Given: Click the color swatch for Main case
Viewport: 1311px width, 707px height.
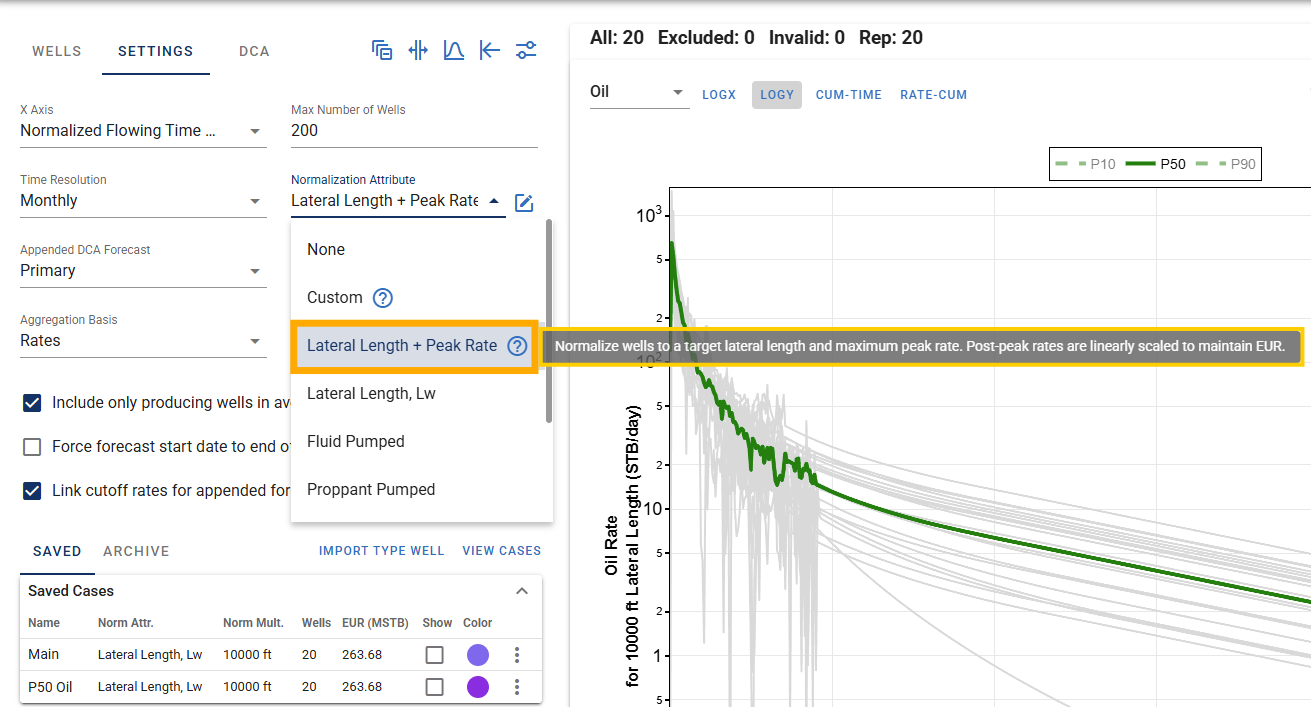Looking at the screenshot, I should click(x=478, y=655).
